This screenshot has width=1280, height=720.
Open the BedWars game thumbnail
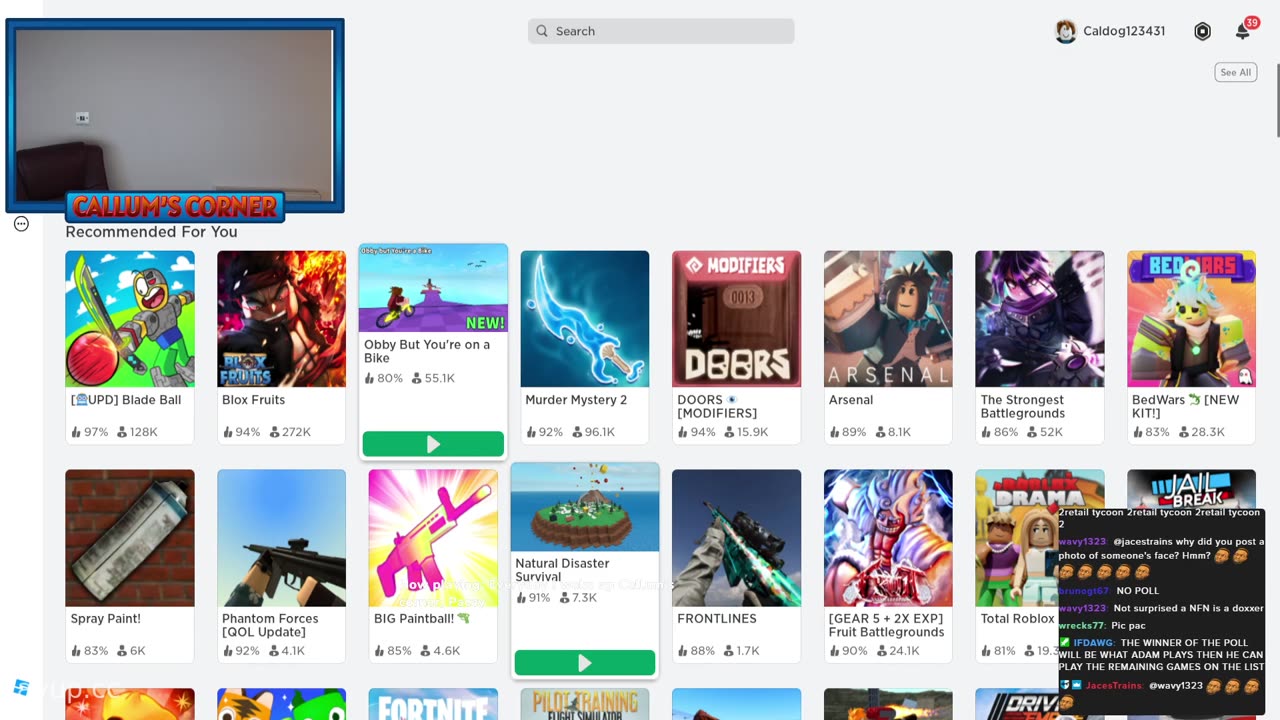click(x=1192, y=318)
